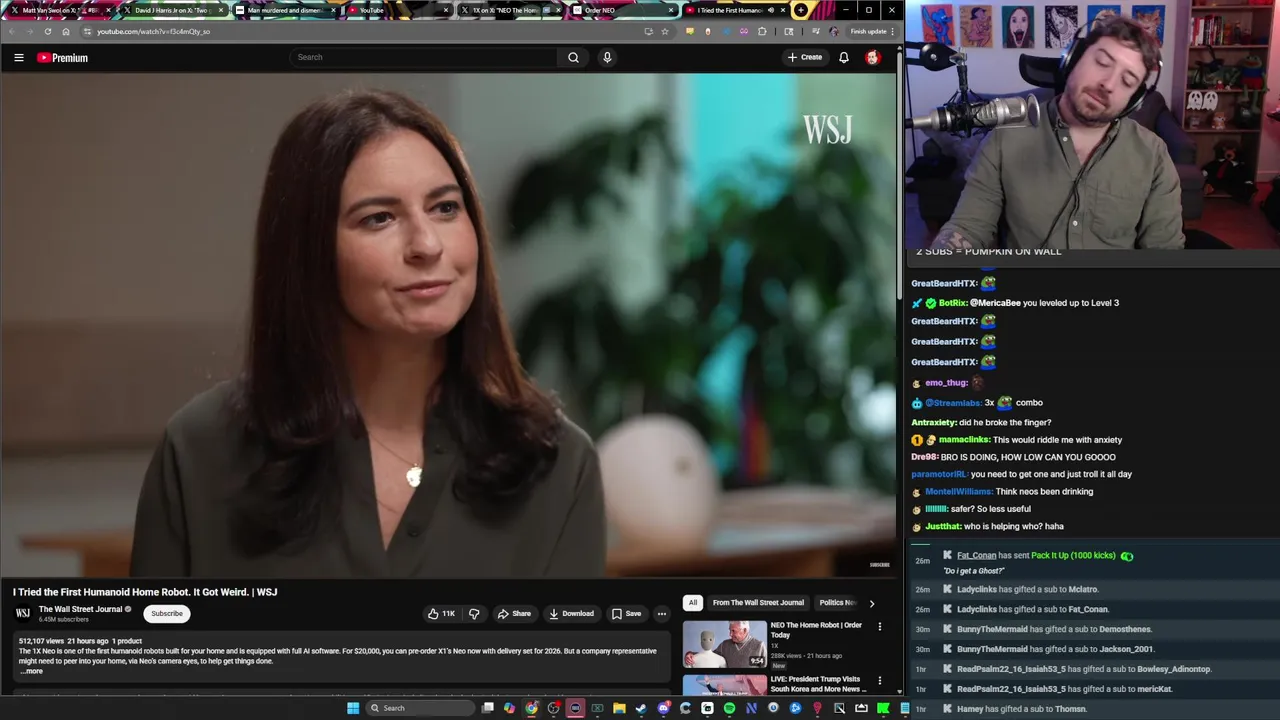Open LIVE: President Trump Visits video title
Screen dimensions: 1280x720
click(x=816, y=684)
